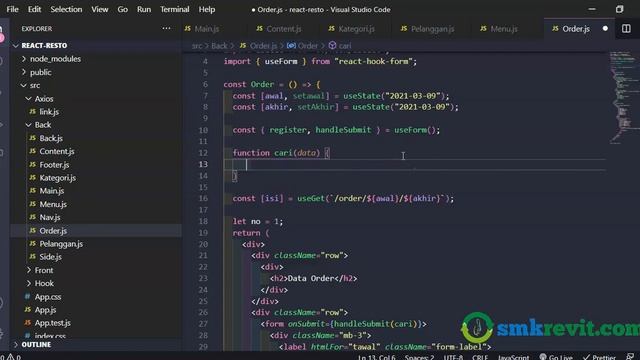The width and height of the screenshot is (640, 360).
Task: Click the CRLF end-of-line status
Action: 480,357
